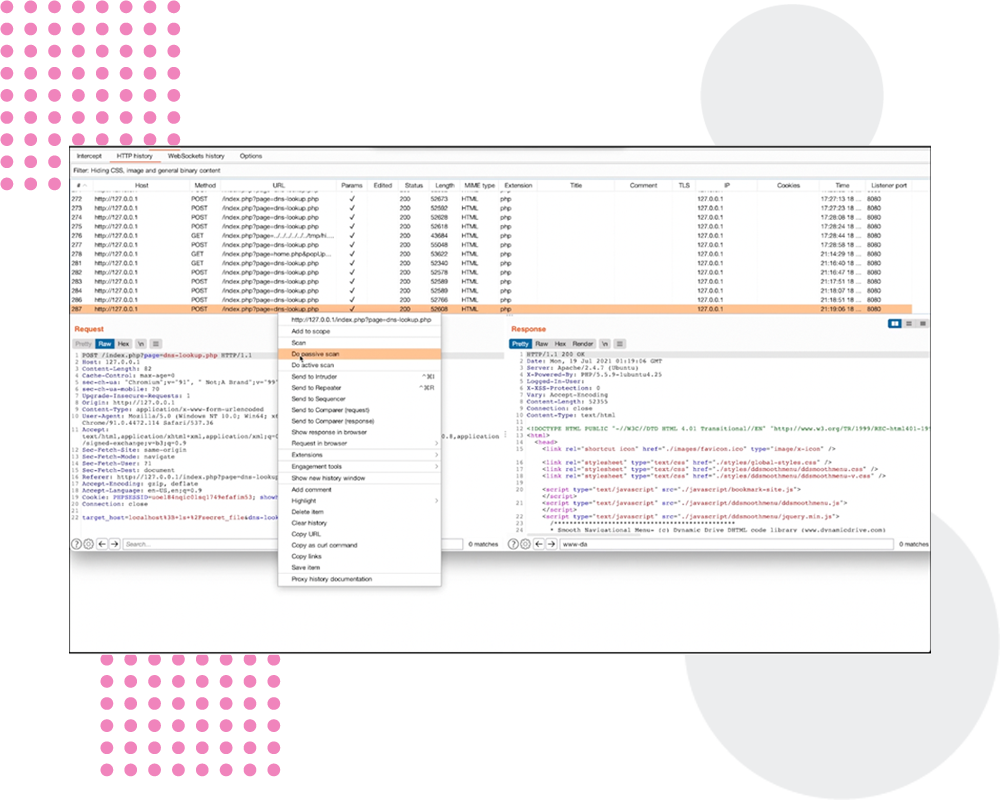Choose Scan in context menu

pos(360,343)
